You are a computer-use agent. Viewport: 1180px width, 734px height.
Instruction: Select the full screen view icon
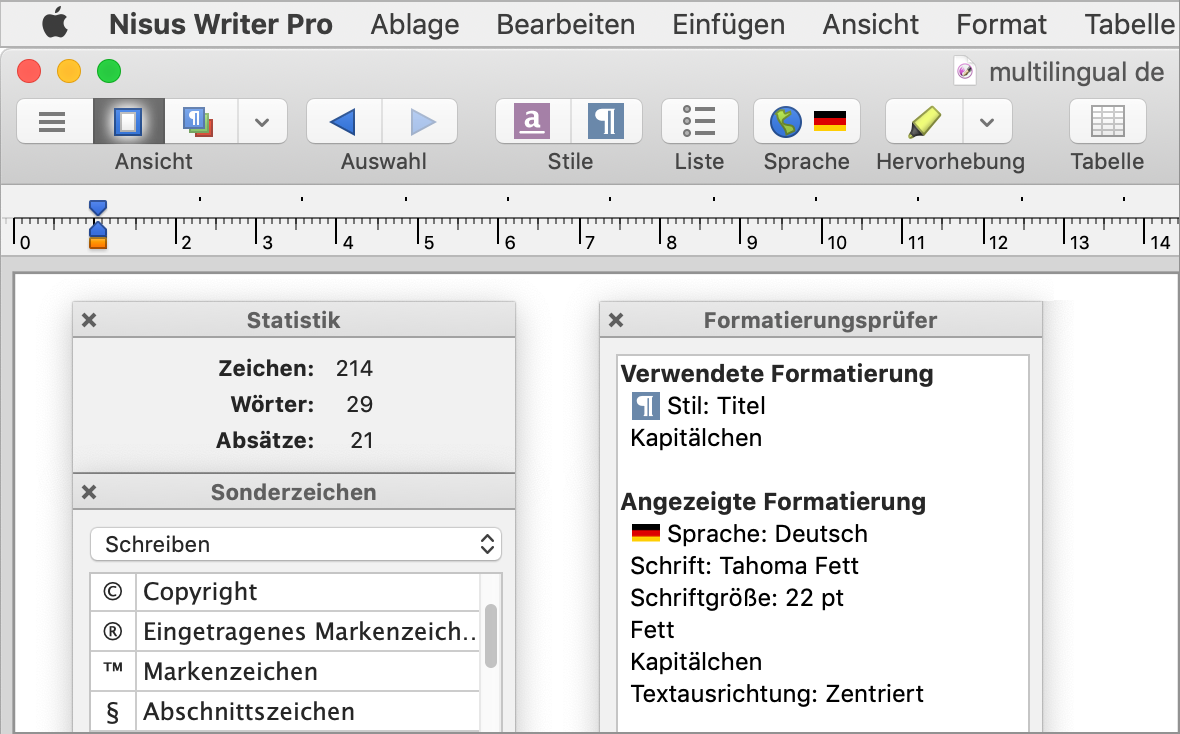[x=199, y=121]
